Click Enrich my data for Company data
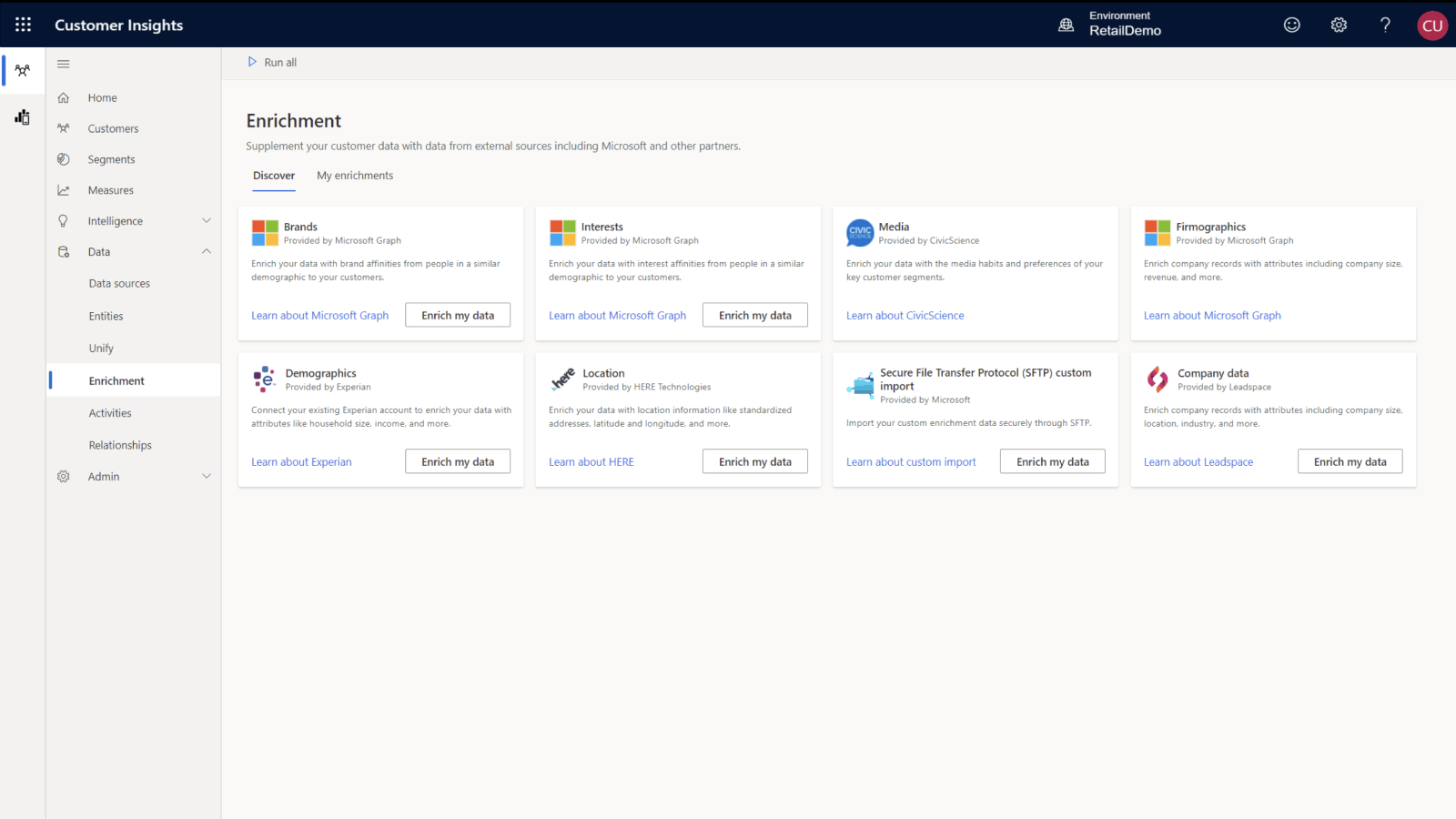 1350,461
